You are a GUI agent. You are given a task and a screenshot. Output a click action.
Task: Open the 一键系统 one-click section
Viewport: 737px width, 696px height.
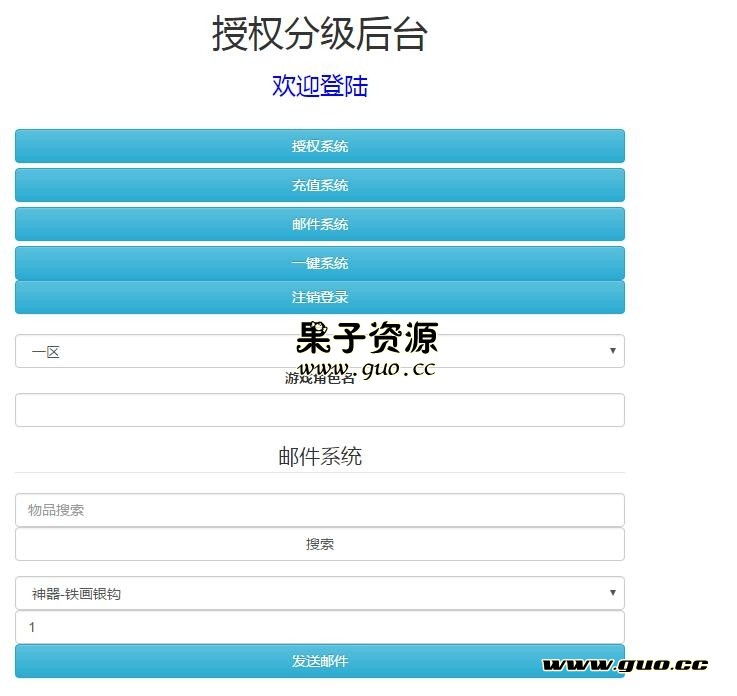(320, 263)
